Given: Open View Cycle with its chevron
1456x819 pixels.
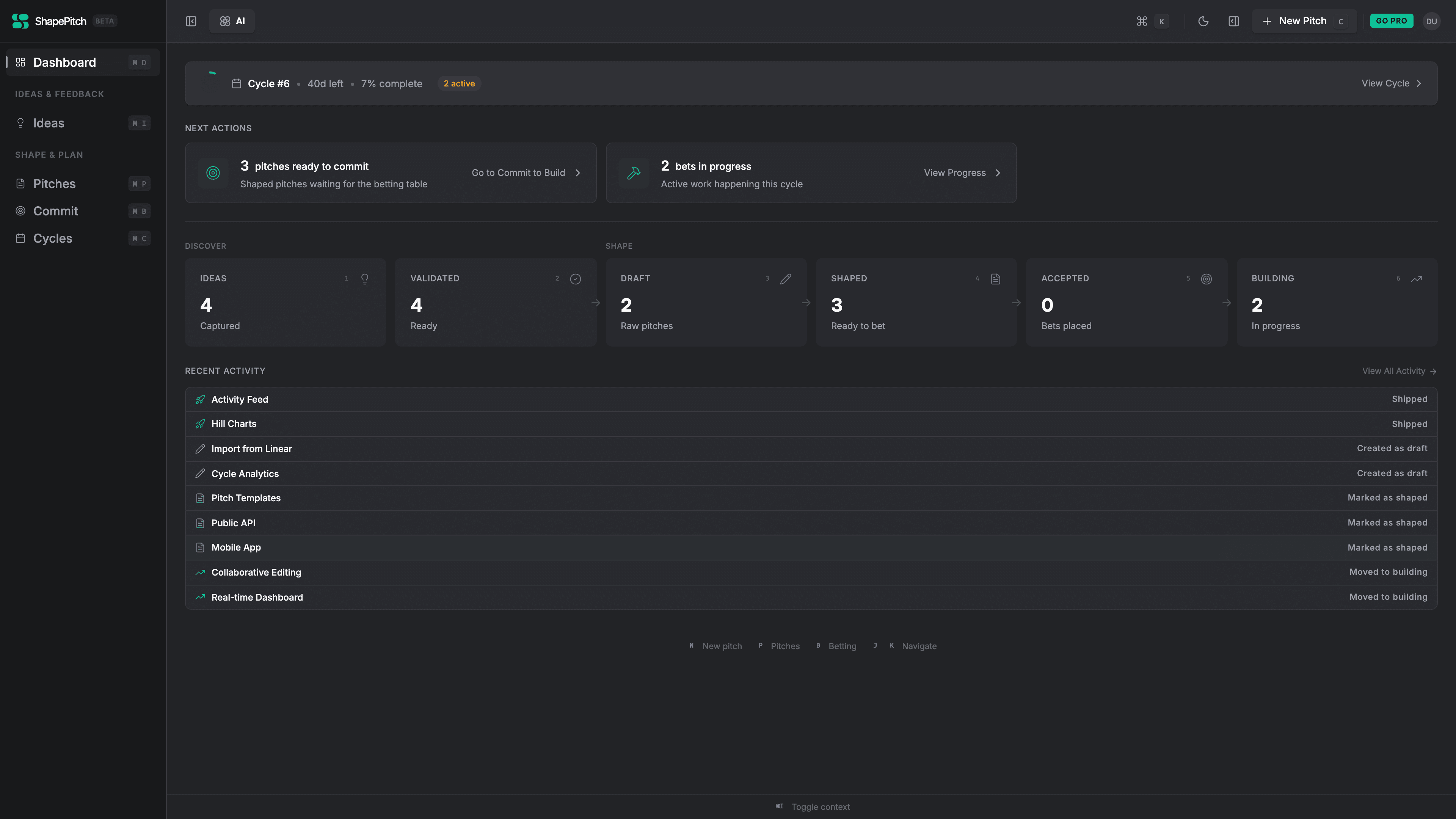Looking at the screenshot, I should [1419, 83].
